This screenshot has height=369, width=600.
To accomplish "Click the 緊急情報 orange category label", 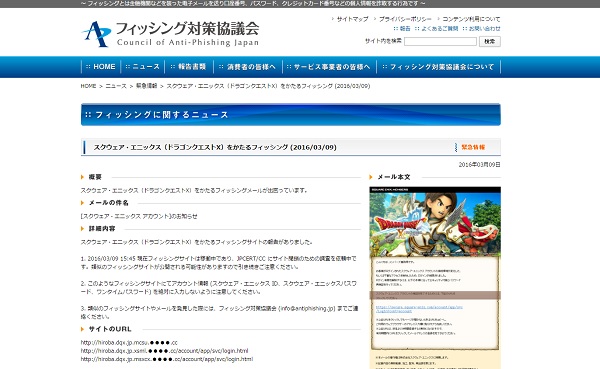I will pyautogui.click(x=473, y=147).
